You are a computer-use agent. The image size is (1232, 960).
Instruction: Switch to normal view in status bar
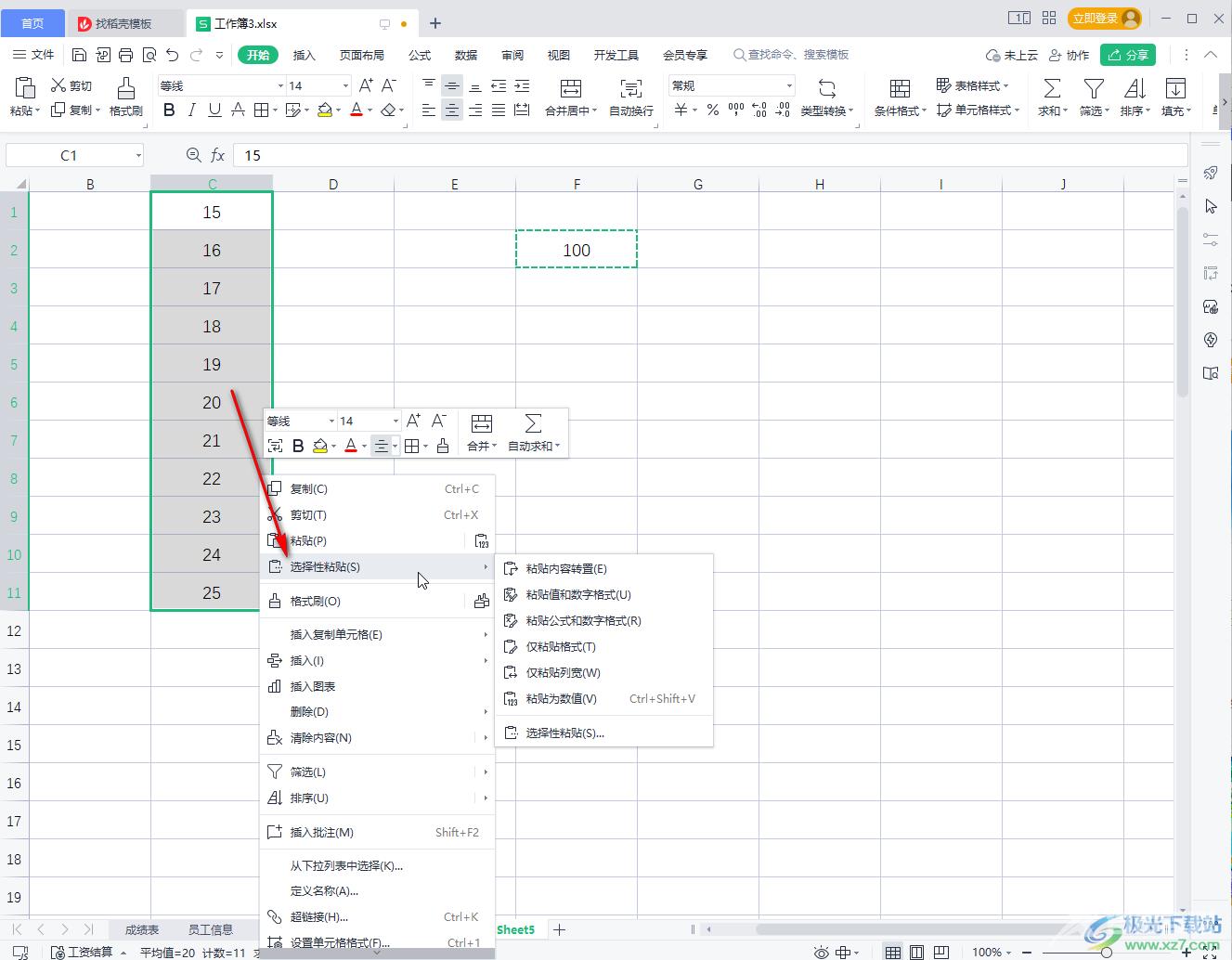[892, 952]
